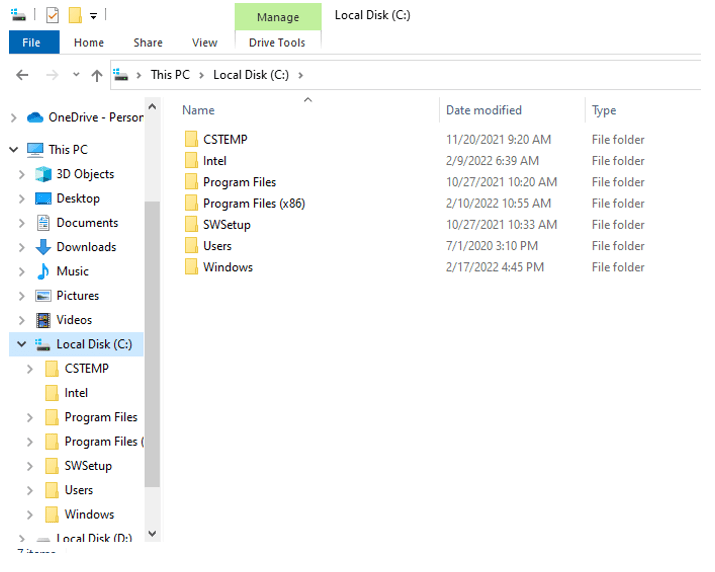Viewport: 715px width, 572px height.
Task: Click the Up one level arrow
Action: click(x=96, y=75)
